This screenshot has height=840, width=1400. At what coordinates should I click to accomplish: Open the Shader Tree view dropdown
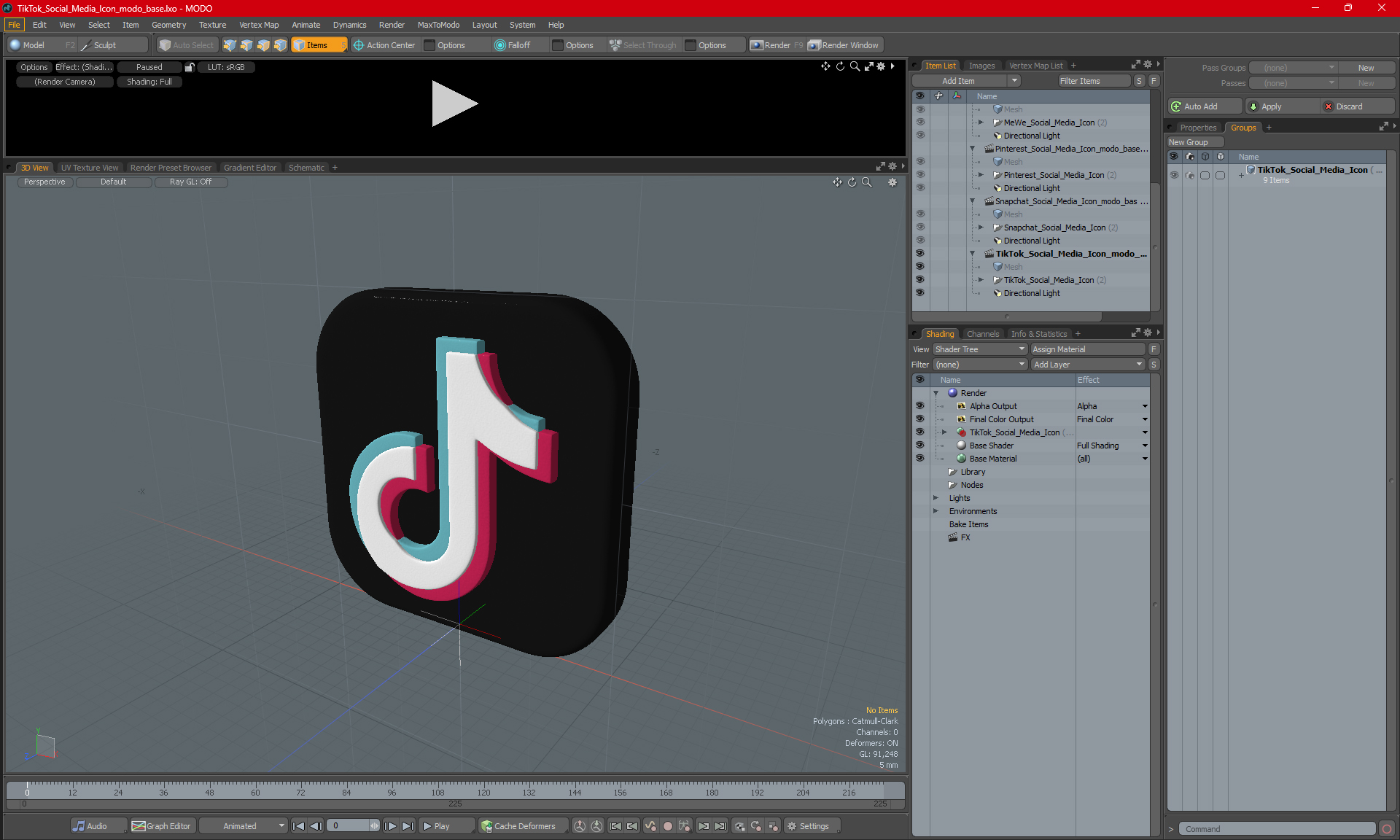coord(980,349)
